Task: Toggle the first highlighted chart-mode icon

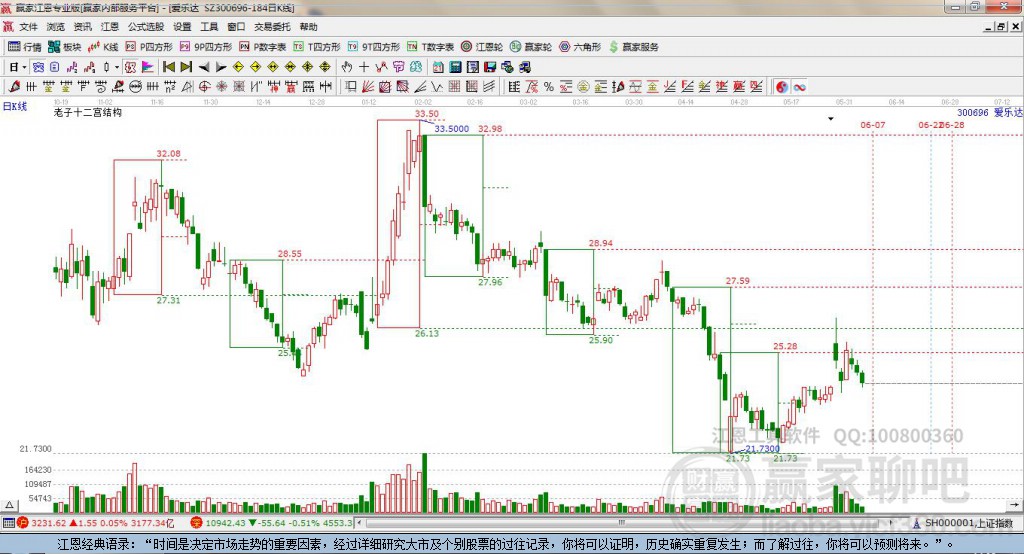Action: tap(38, 67)
